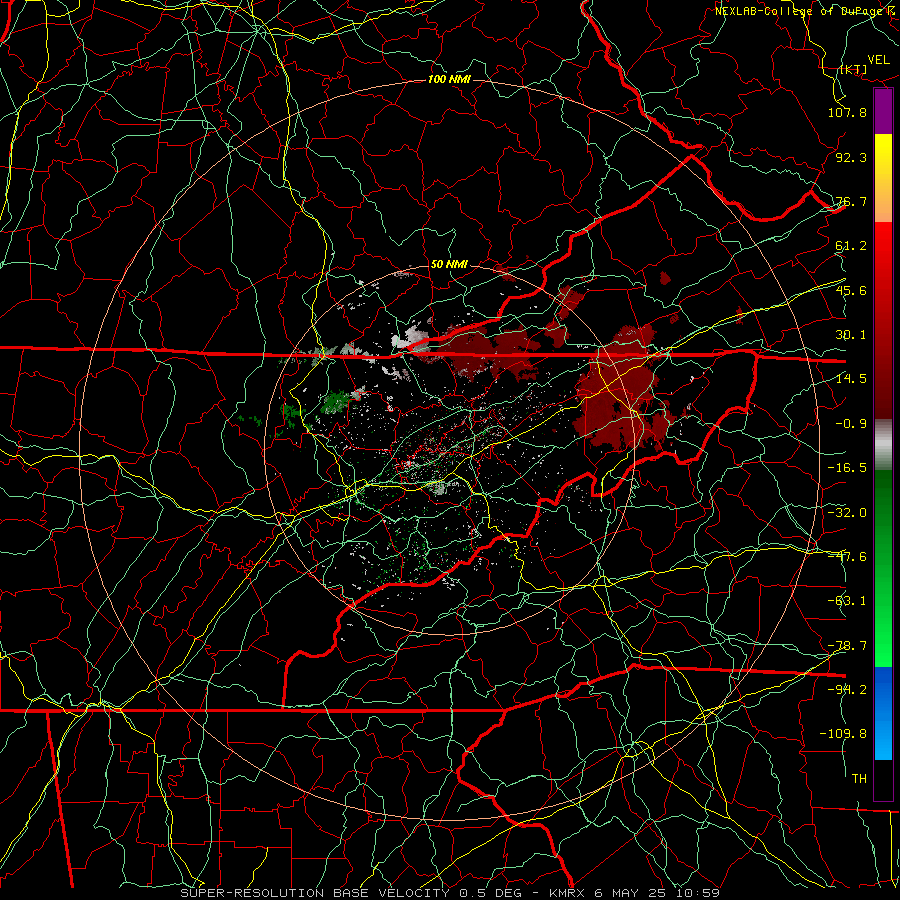
Task: Click the -16.5 velocity scale value
Action: (847, 468)
